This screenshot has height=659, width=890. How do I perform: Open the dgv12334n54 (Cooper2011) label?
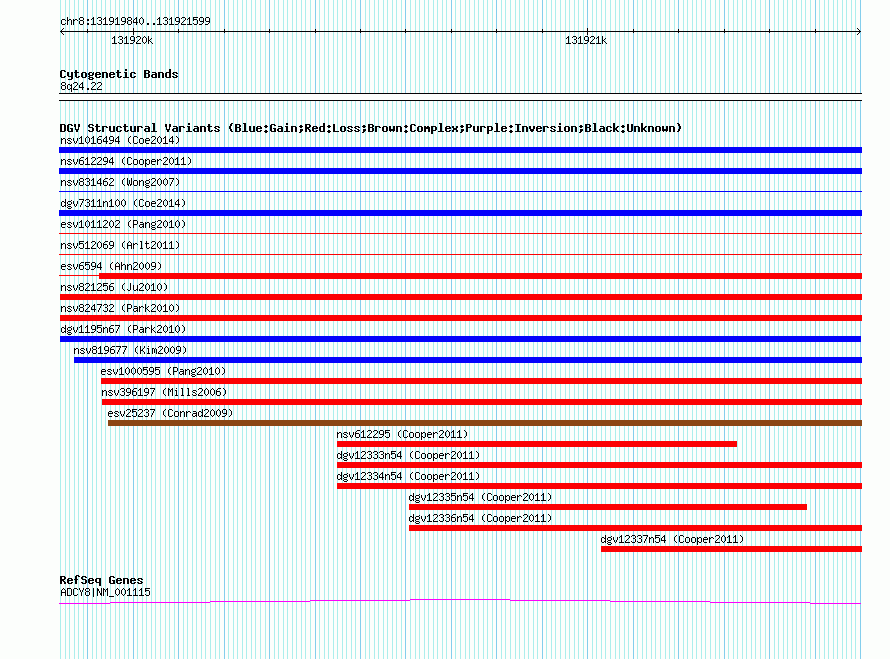click(408, 476)
